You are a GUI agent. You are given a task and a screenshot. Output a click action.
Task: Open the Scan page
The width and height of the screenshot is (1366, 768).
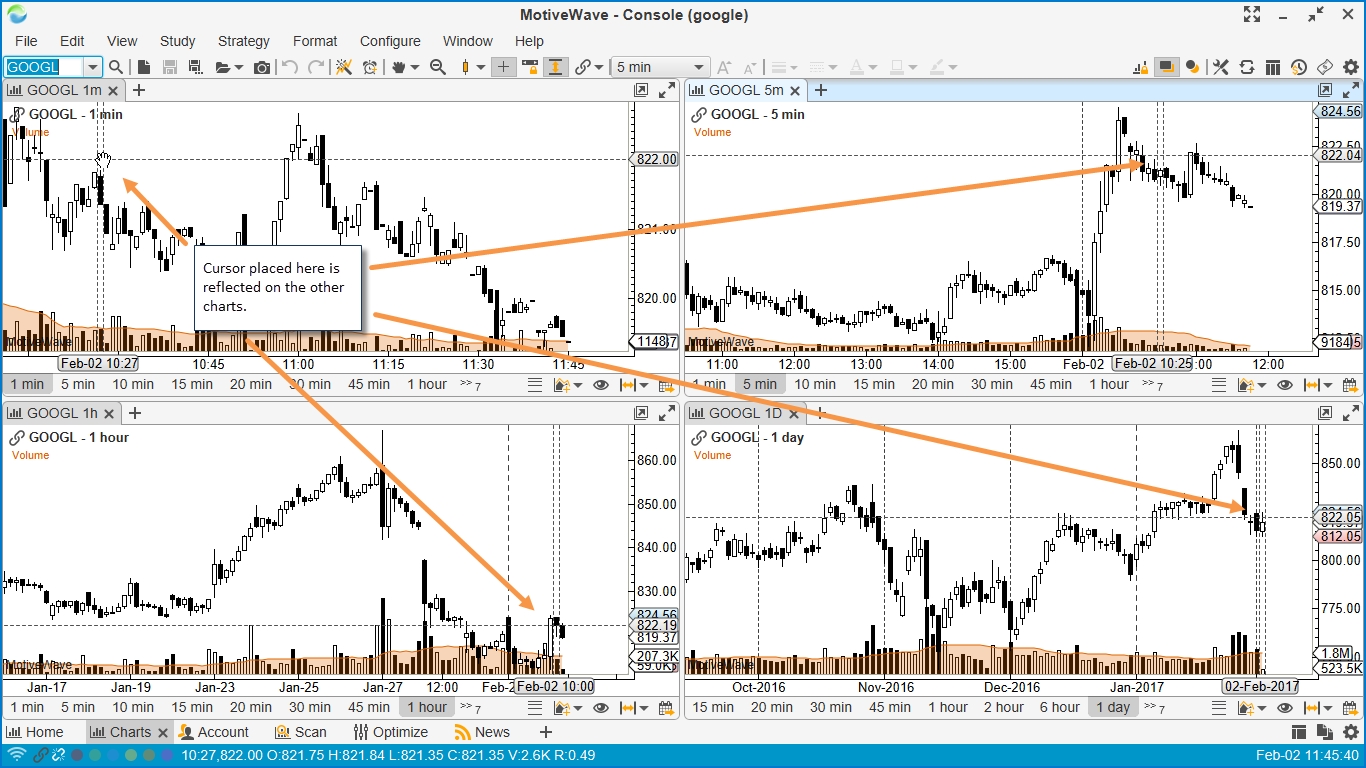[x=301, y=732]
